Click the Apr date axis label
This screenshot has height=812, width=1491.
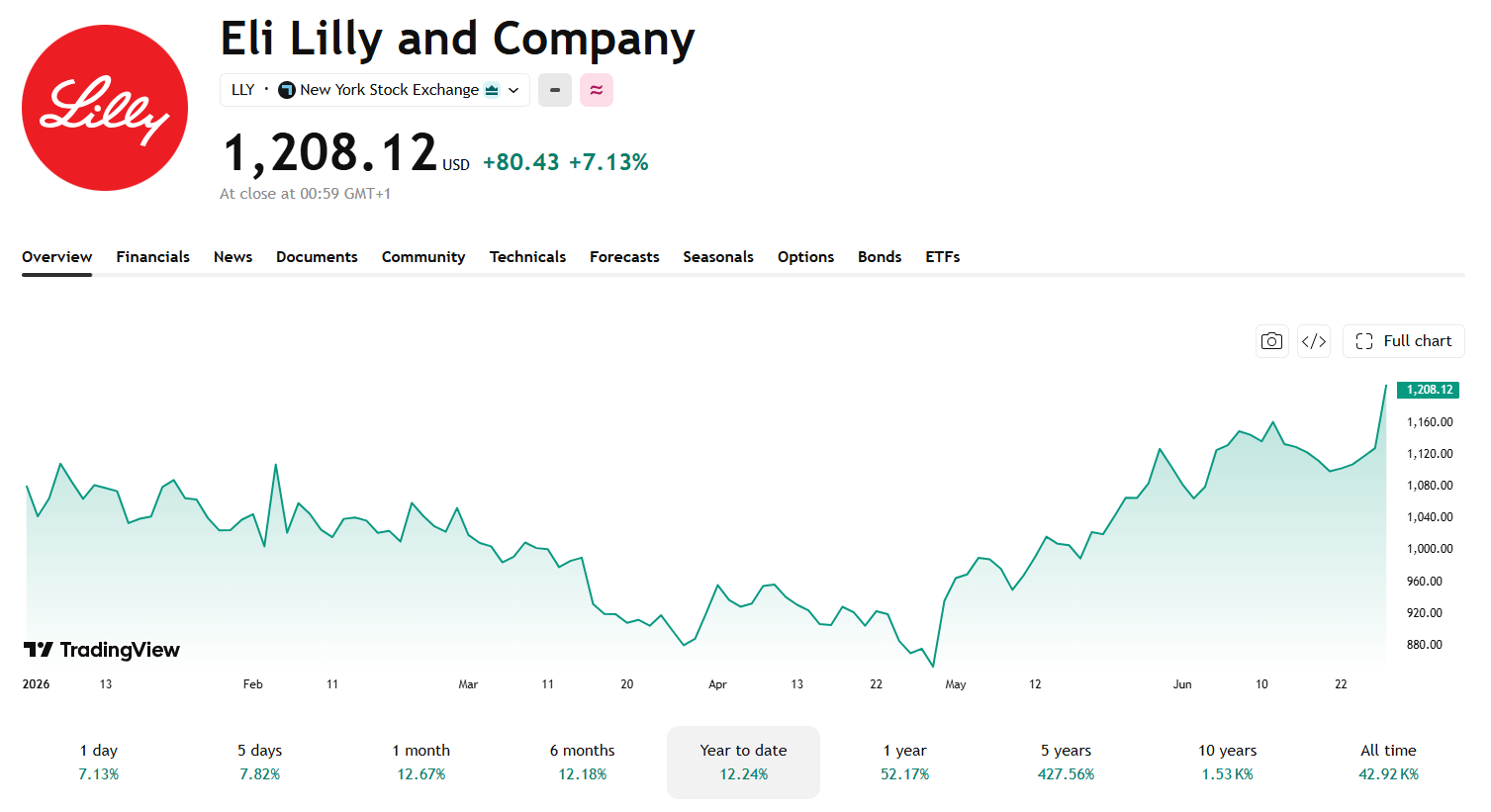[718, 684]
